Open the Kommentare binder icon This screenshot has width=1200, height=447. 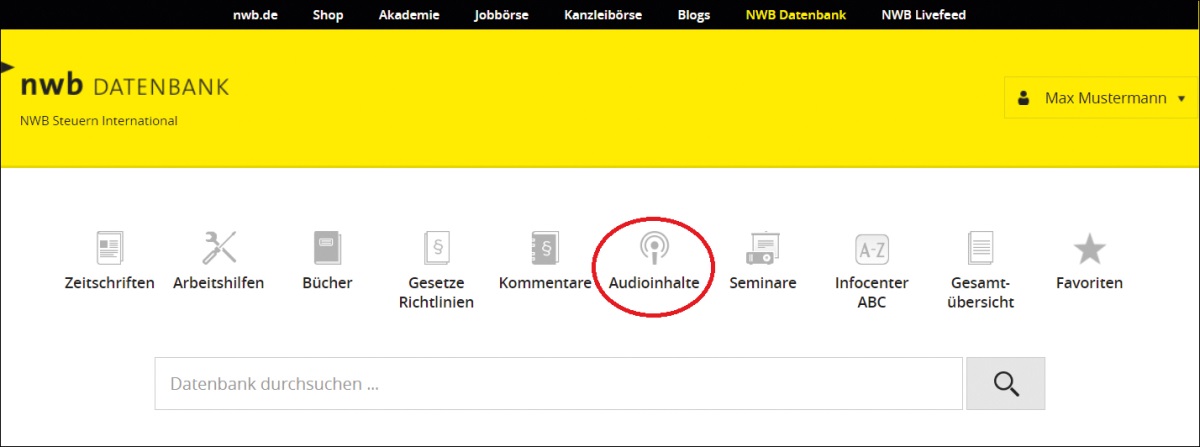pyautogui.click(x=545, y=248)
